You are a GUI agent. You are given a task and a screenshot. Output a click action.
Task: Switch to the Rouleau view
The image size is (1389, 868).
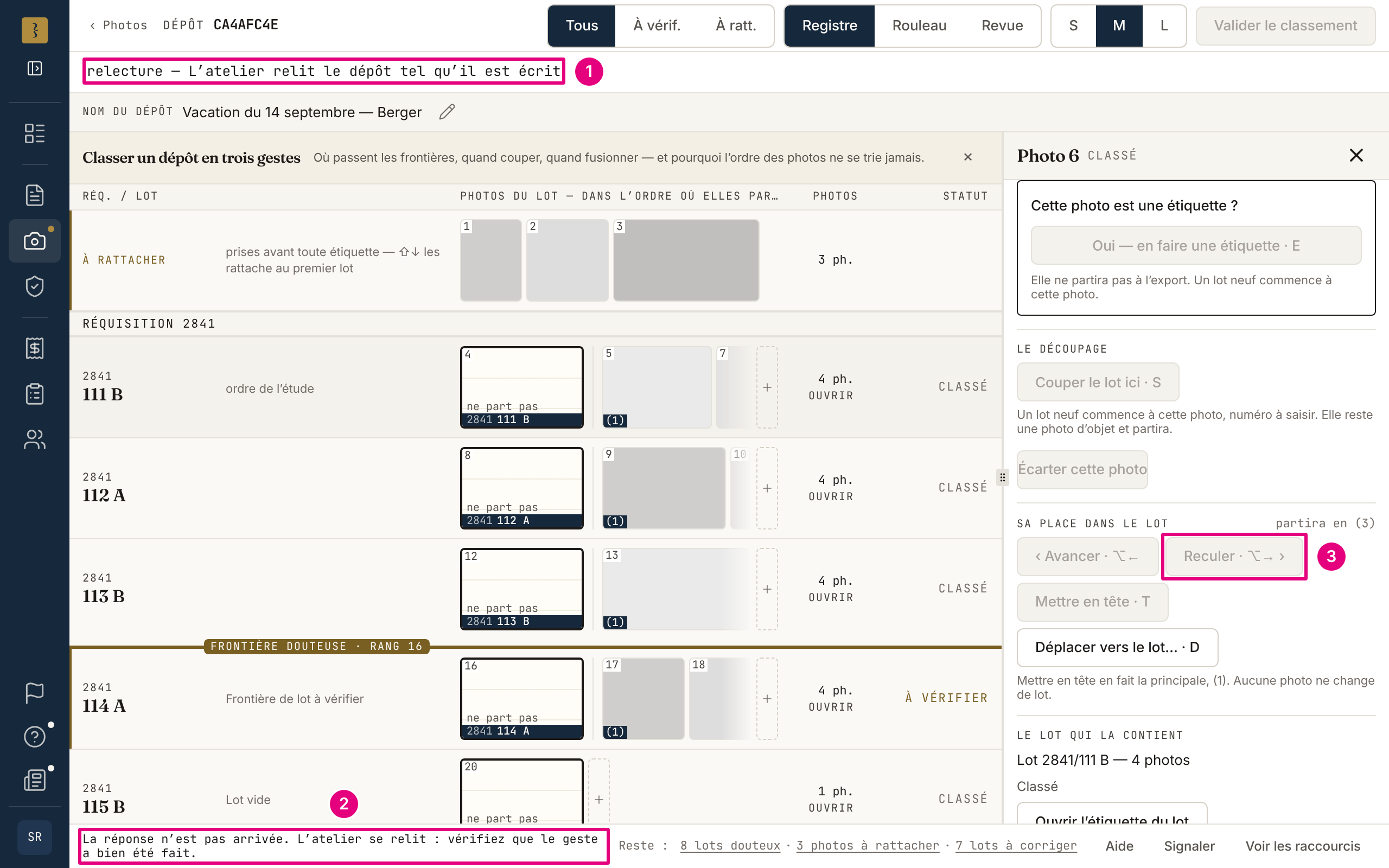point(919,25)
